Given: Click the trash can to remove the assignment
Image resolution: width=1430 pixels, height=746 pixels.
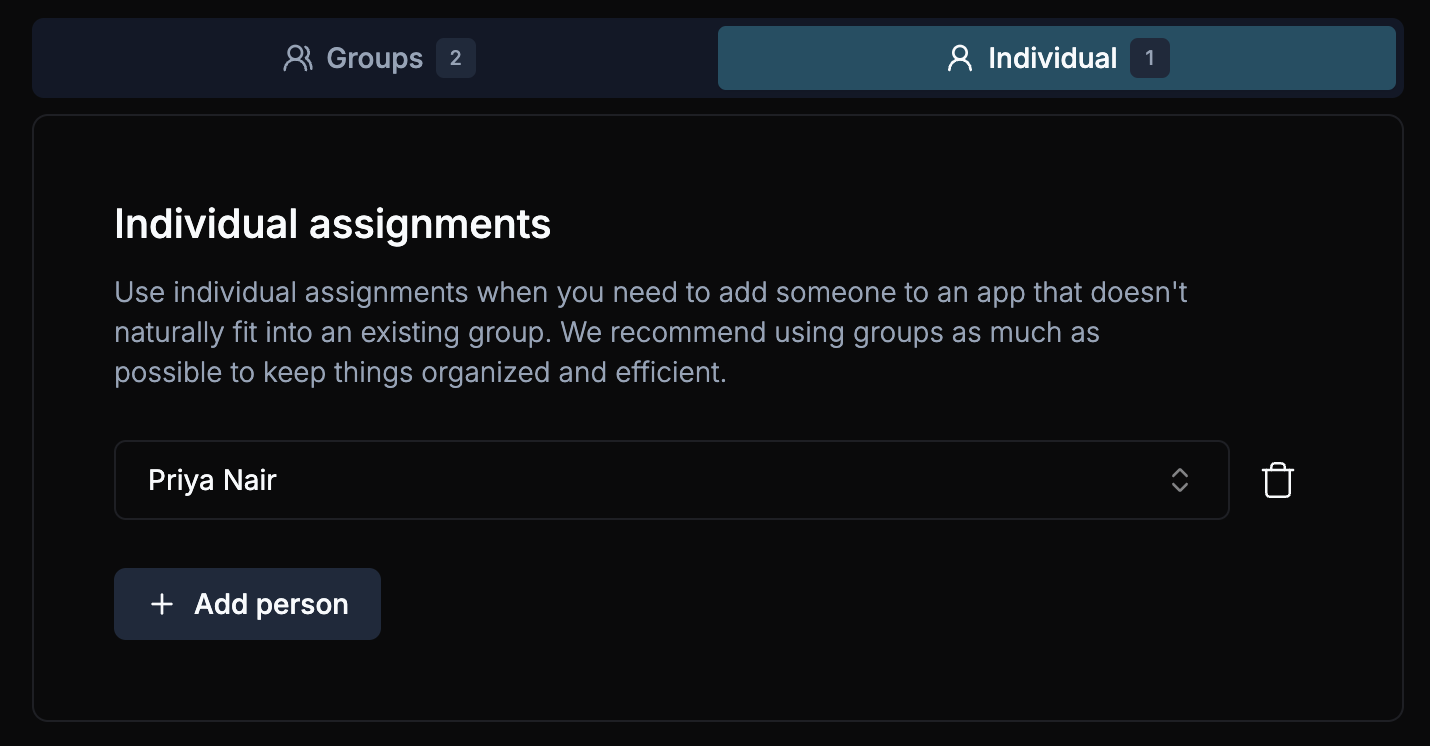Looking at the screenshot, I should pos(1277,480).
